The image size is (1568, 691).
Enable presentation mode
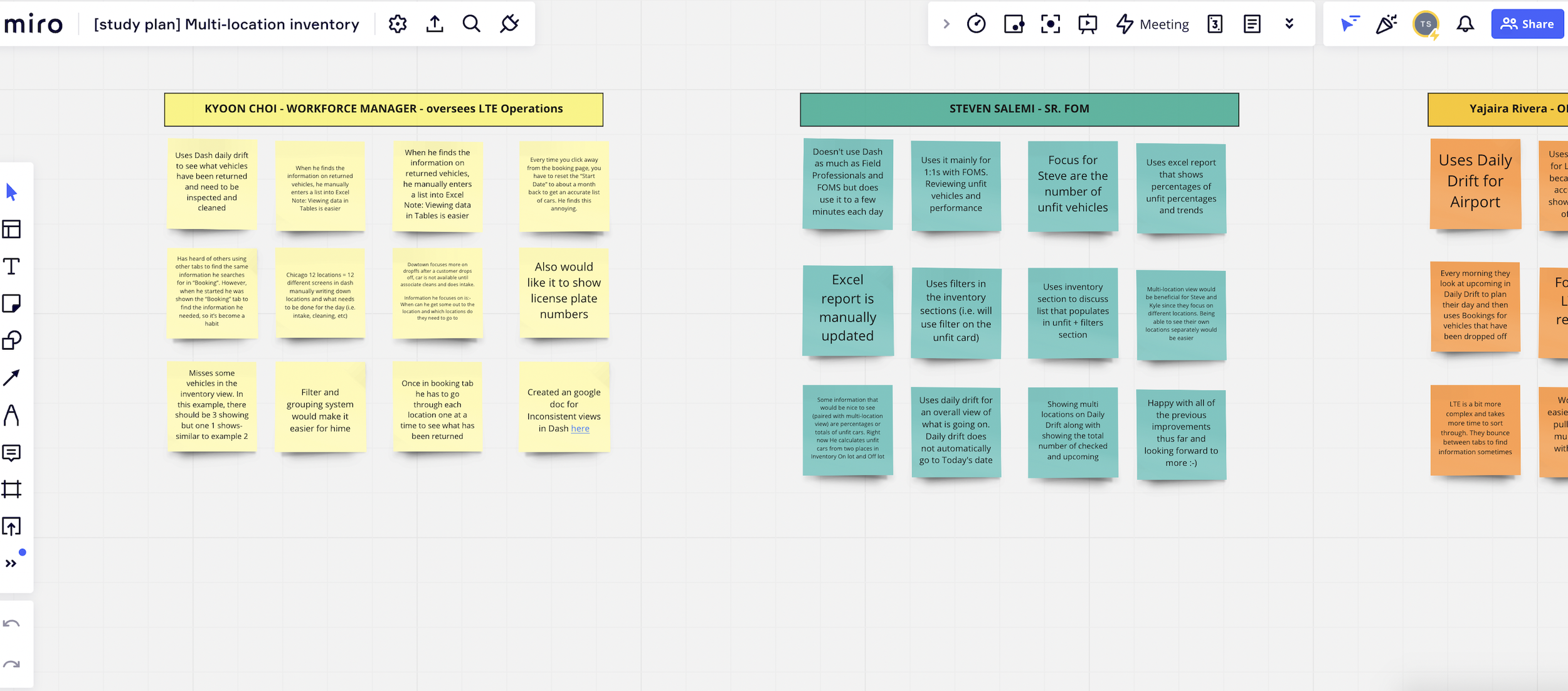[x=1088, y=24]
